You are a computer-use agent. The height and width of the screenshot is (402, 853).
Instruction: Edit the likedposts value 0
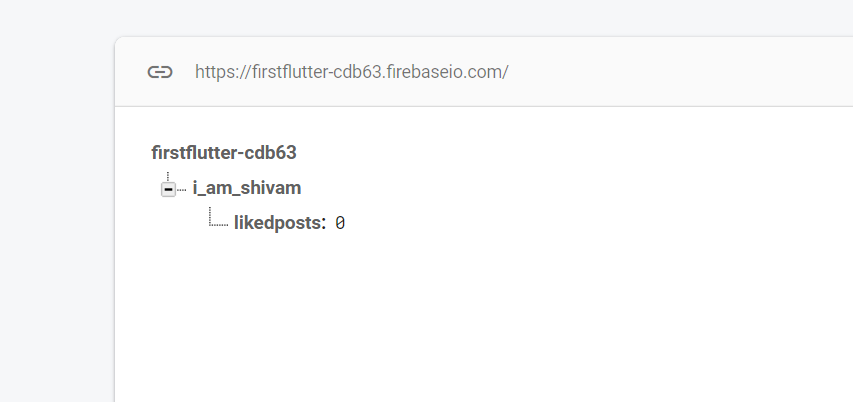[x=340, y=224]
